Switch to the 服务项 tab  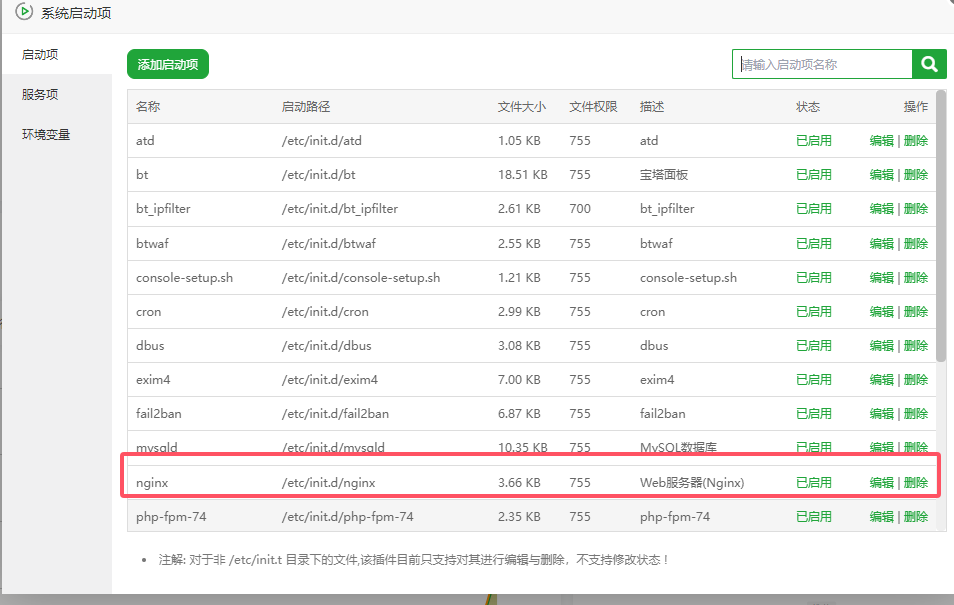40,94
